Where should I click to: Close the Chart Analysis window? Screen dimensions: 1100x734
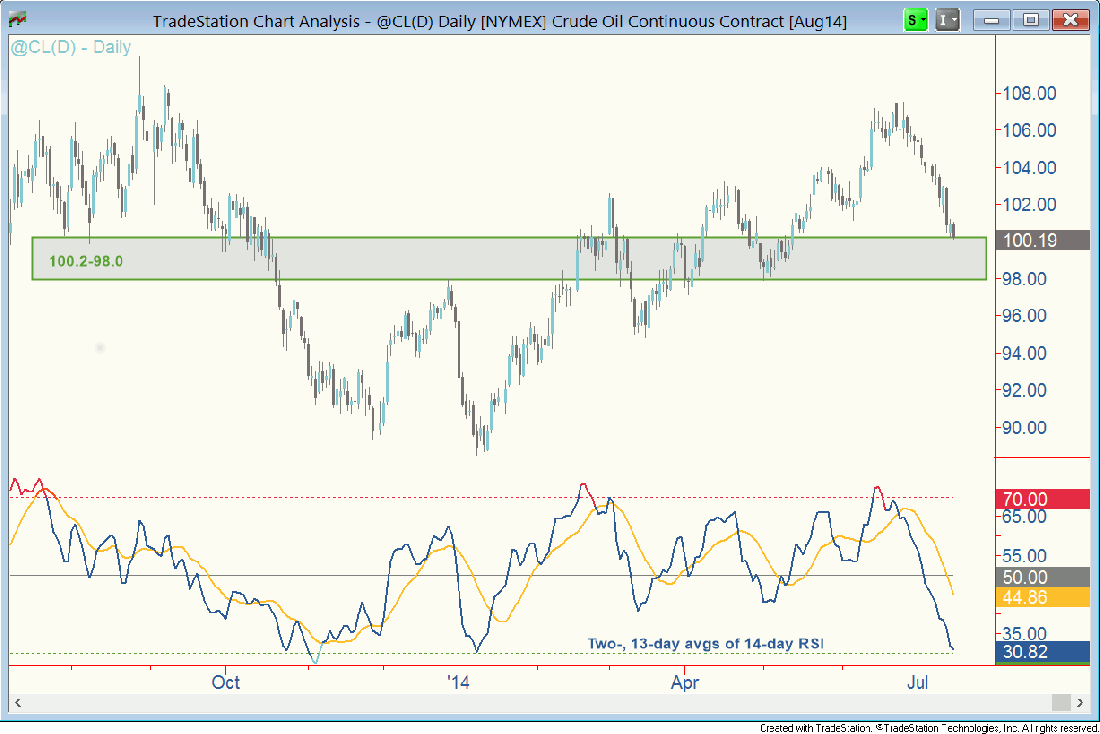[1069, 19]
